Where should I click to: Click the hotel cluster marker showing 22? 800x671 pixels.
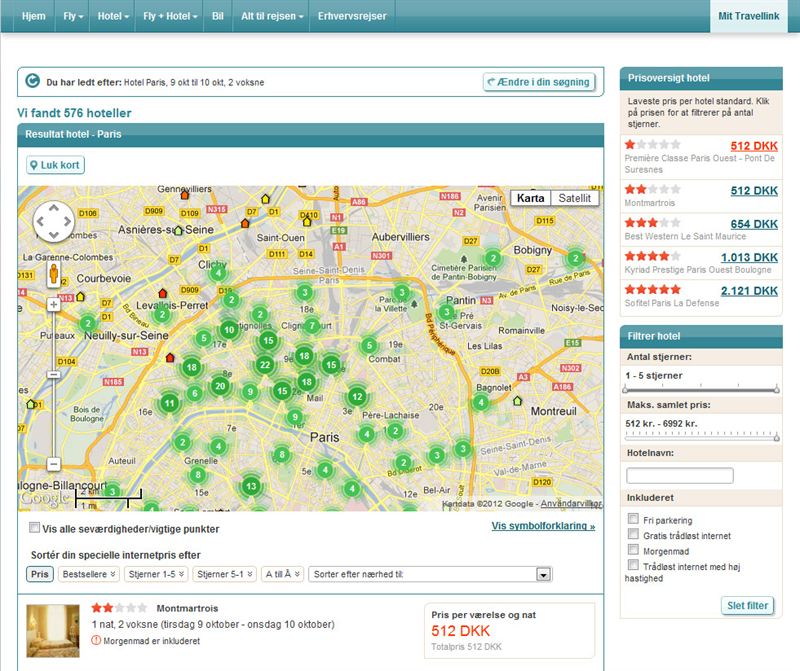coord(264,365)
